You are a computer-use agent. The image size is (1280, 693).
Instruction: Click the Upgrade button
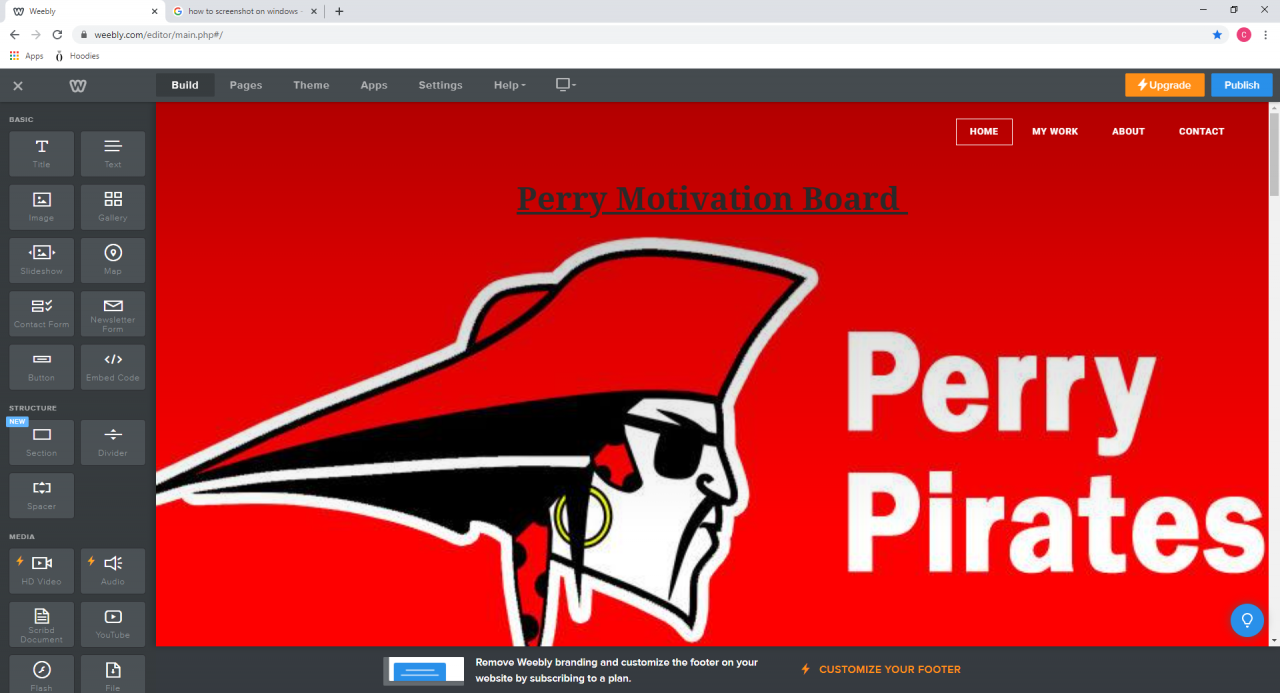pos(1165,85)
